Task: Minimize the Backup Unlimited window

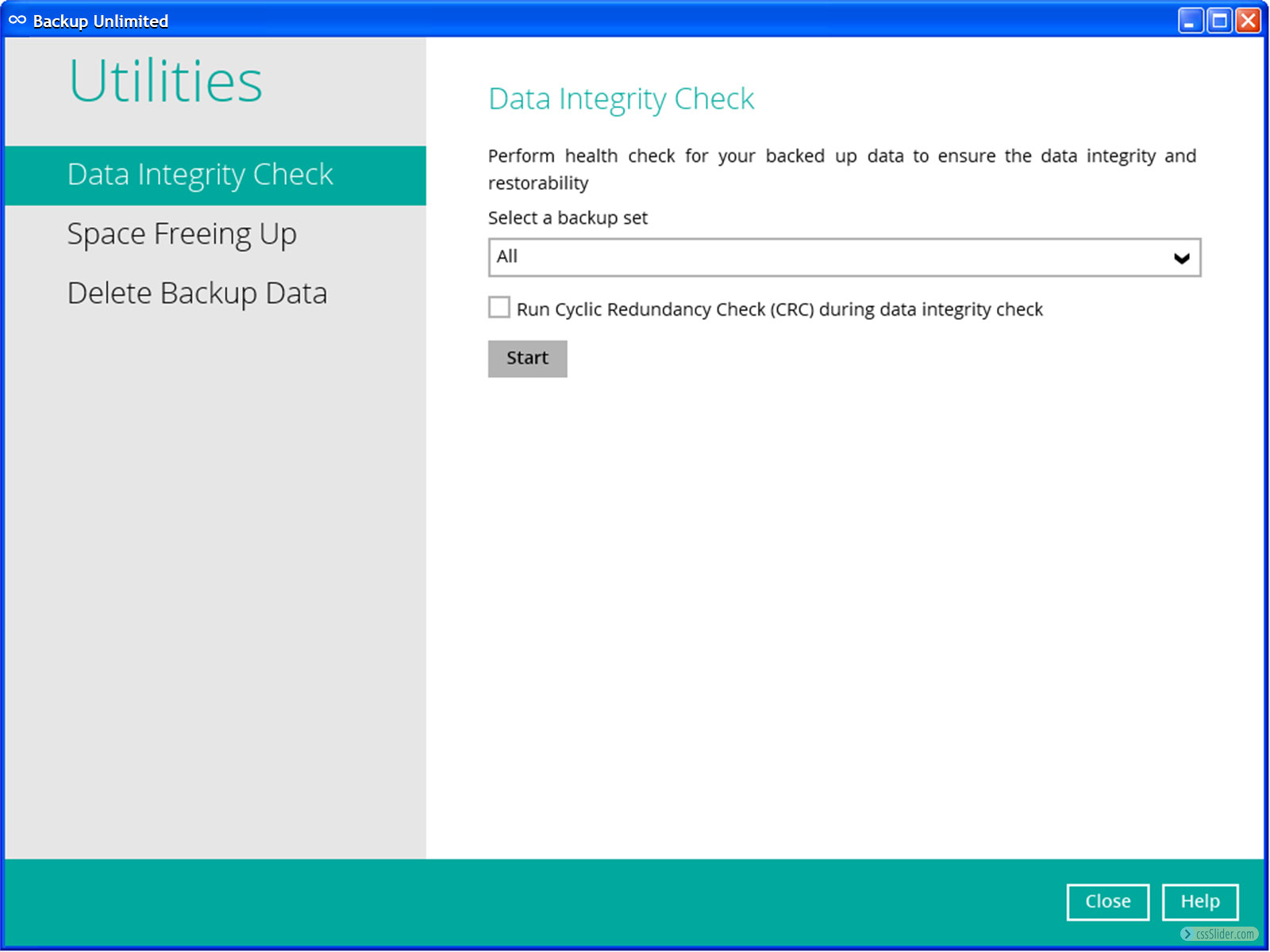Action: 1190,21
